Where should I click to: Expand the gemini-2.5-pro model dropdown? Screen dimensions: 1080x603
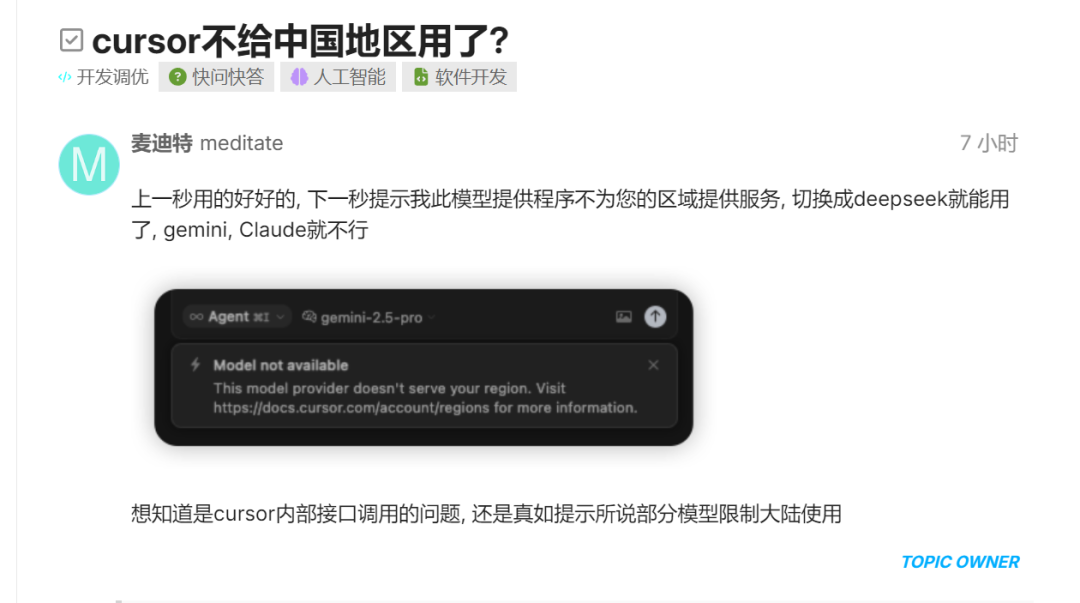(368, 317)
